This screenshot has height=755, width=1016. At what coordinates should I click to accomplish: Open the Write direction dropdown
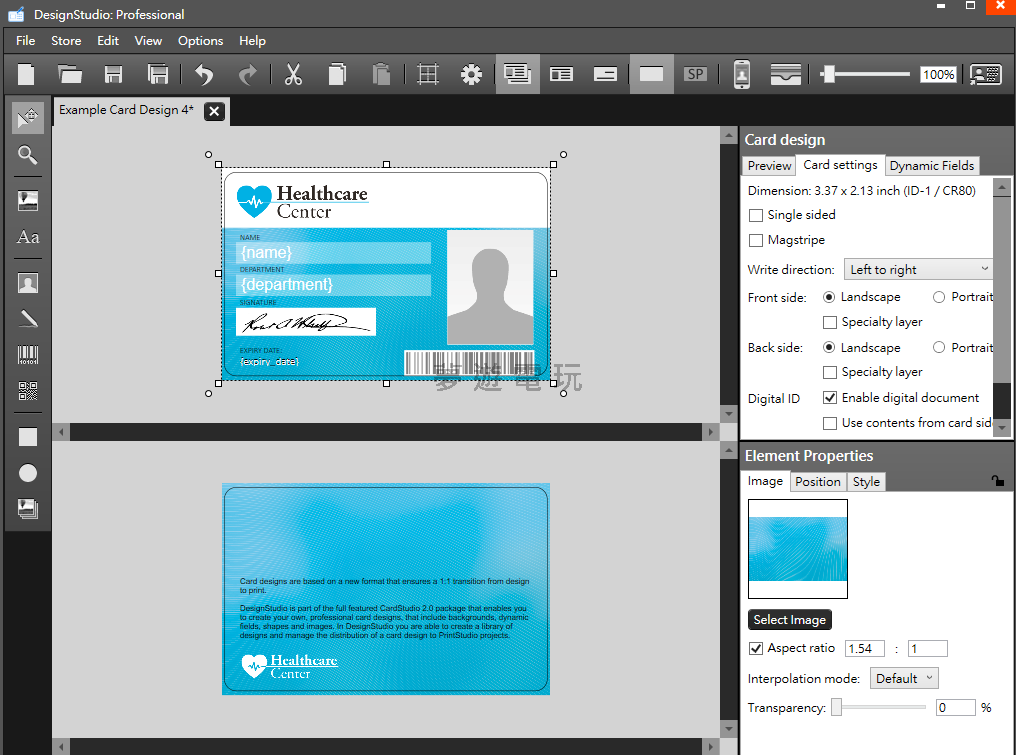(917, 269)
